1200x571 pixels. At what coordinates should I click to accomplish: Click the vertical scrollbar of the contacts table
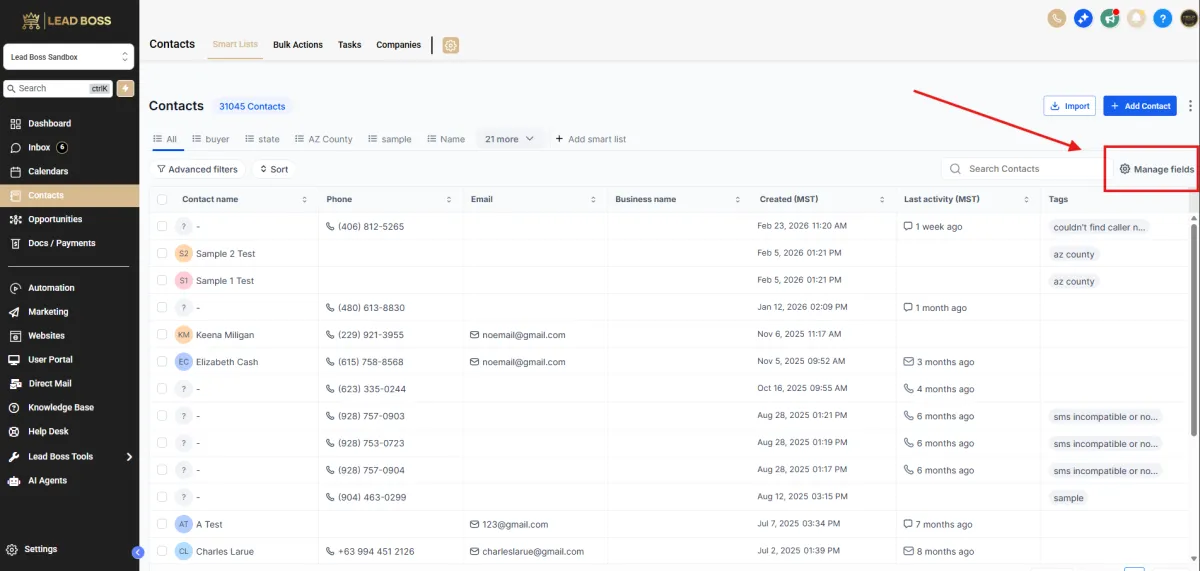1194,330
